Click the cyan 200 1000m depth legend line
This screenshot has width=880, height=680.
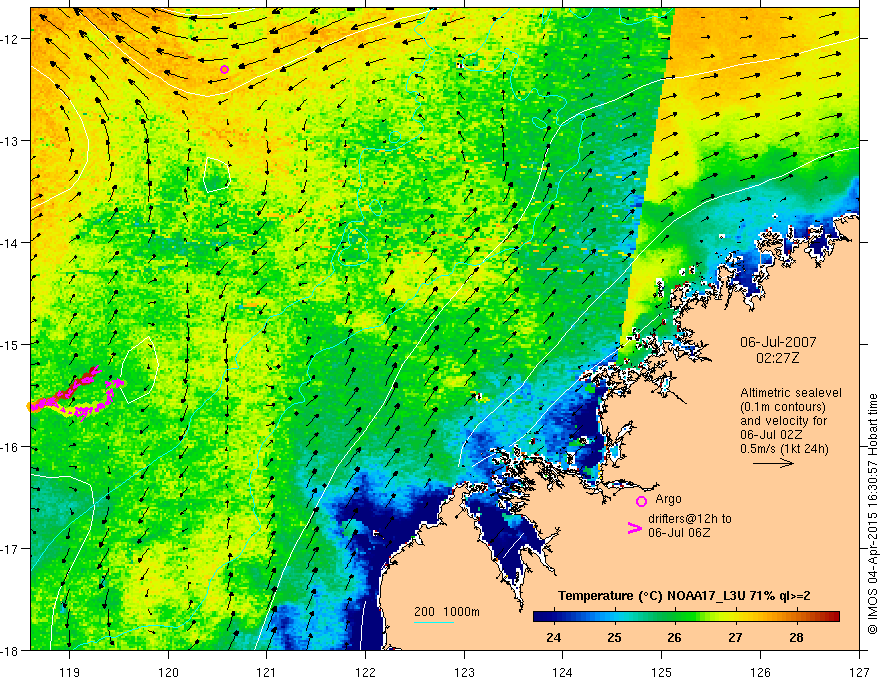point(433,623)
